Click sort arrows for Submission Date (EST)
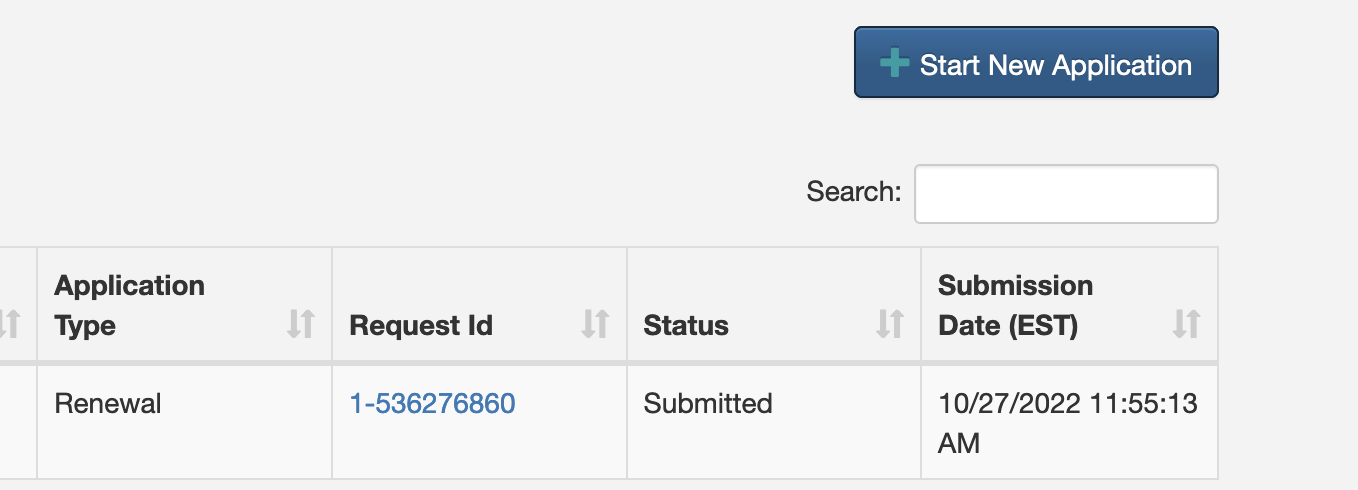This screenshot has width=1358, height=490. click(1186, 323)
